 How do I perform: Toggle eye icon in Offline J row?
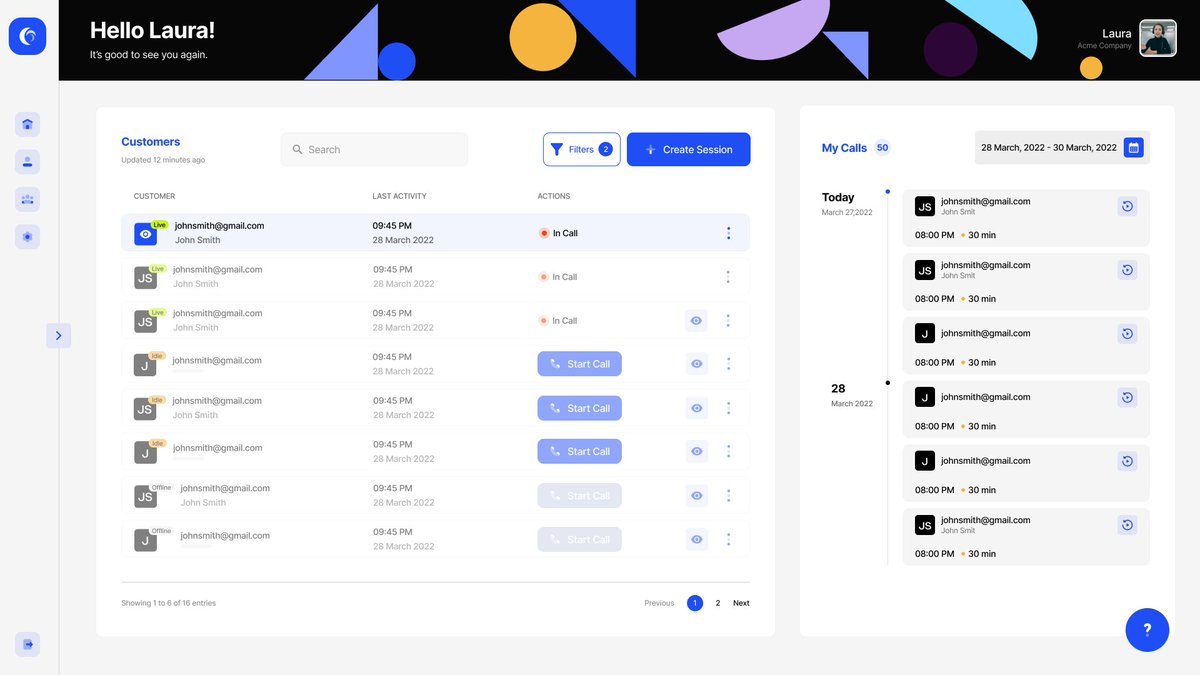(697, 540)
